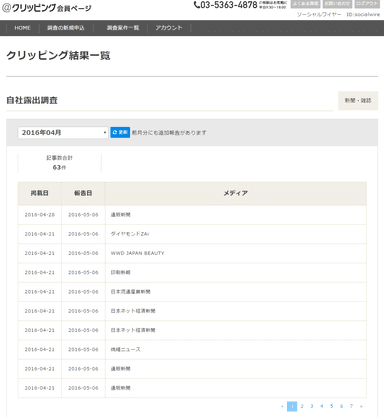Click the 記事数合計 63件 summary
The image size is (384, 417).
[x=59, y=163]
